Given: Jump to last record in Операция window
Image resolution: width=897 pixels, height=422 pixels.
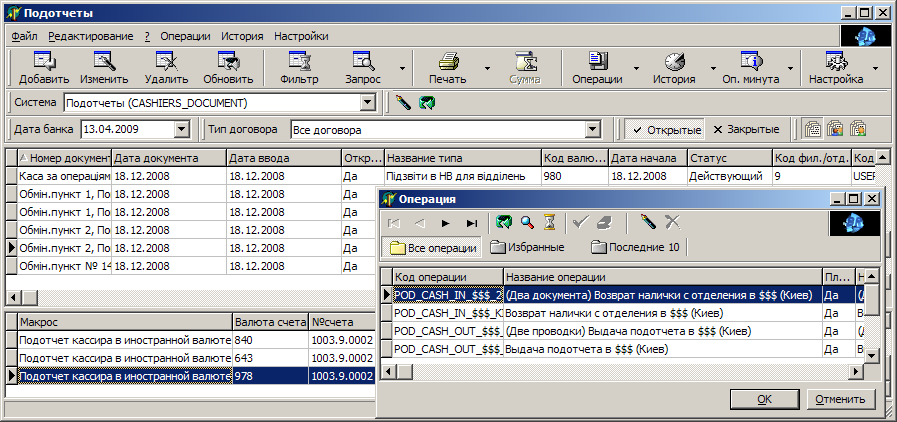Looking at the screenshot, I should (471, 223).
